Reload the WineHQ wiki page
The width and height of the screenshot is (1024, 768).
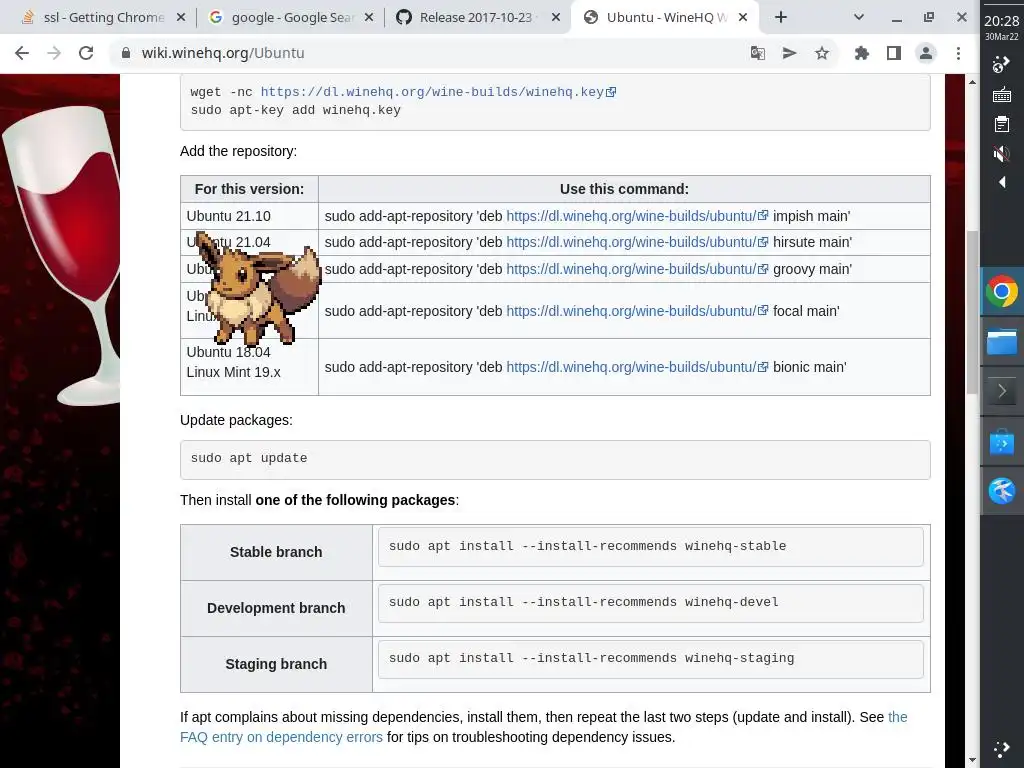coord(86,53)
